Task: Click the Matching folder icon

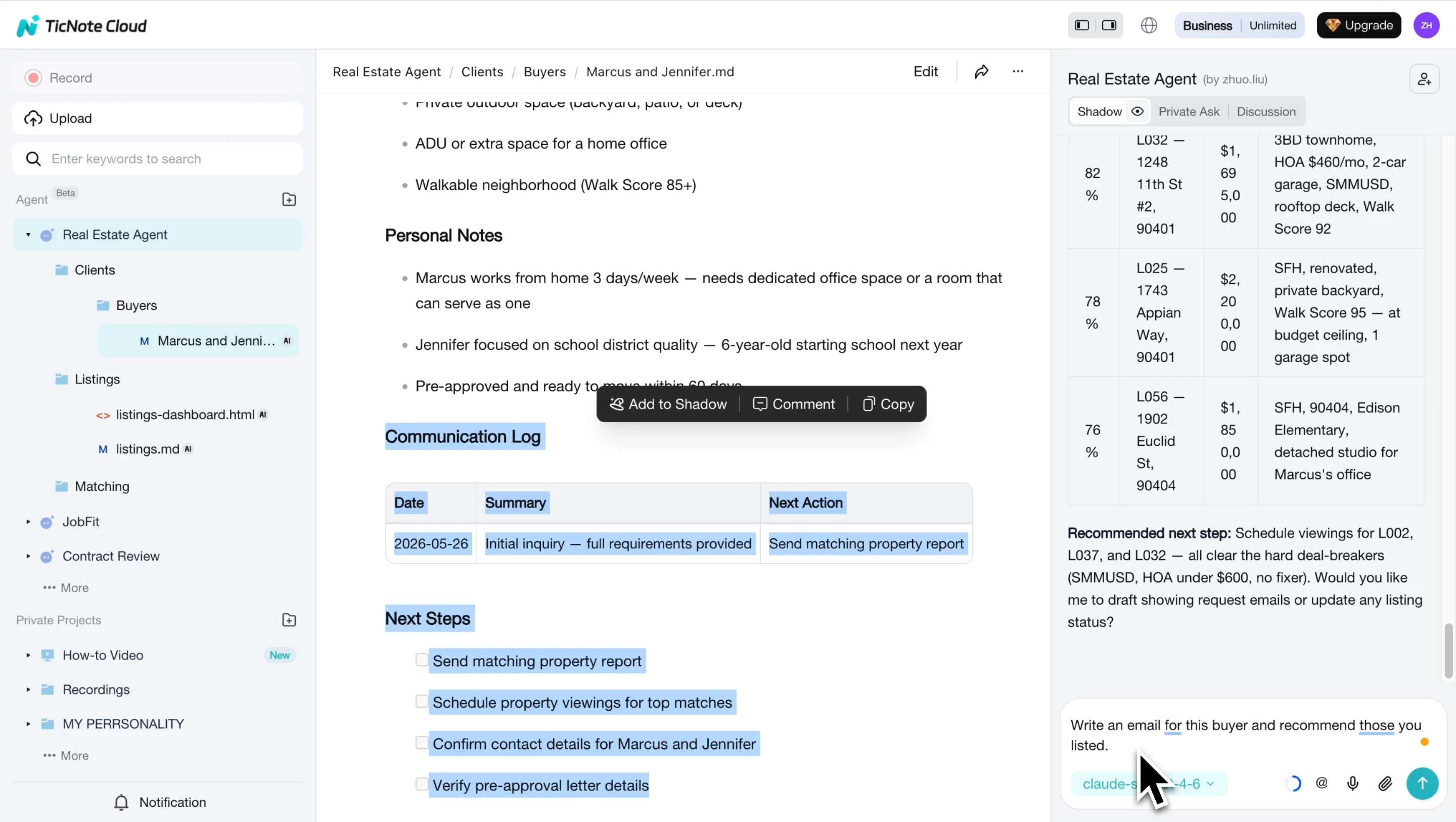Action: pos(62,486)
